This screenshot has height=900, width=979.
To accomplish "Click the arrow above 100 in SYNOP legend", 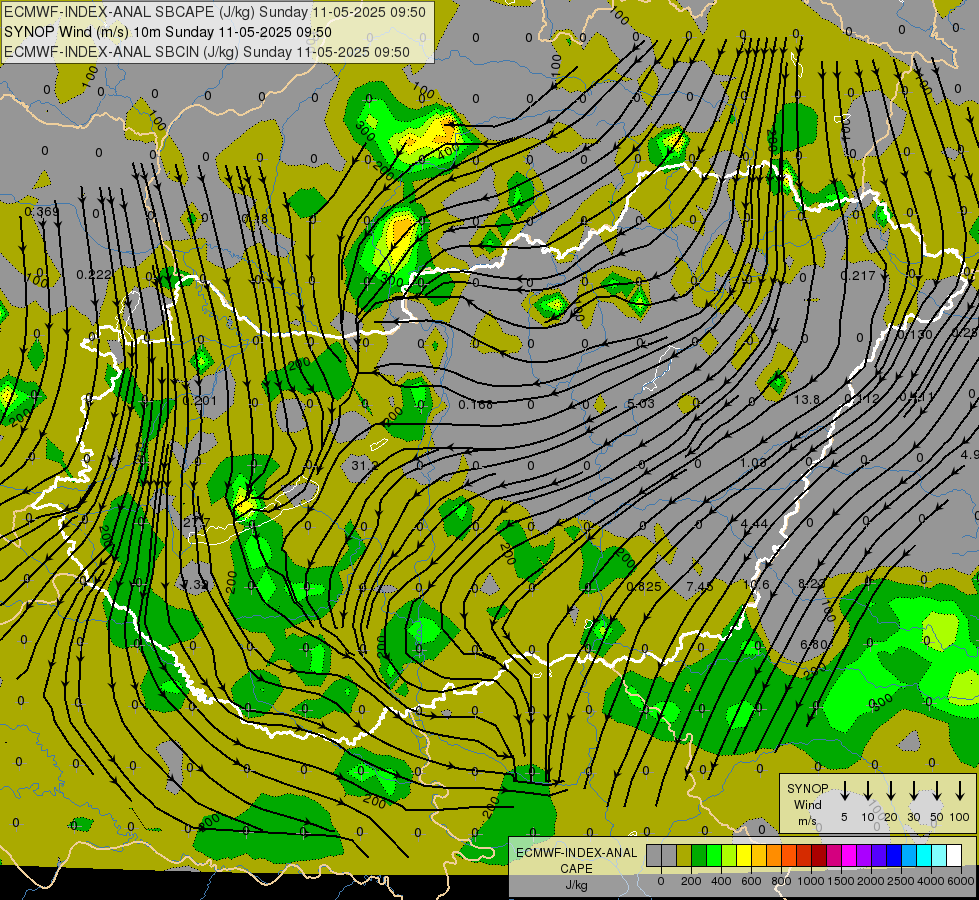I will (x=960, y=791).
